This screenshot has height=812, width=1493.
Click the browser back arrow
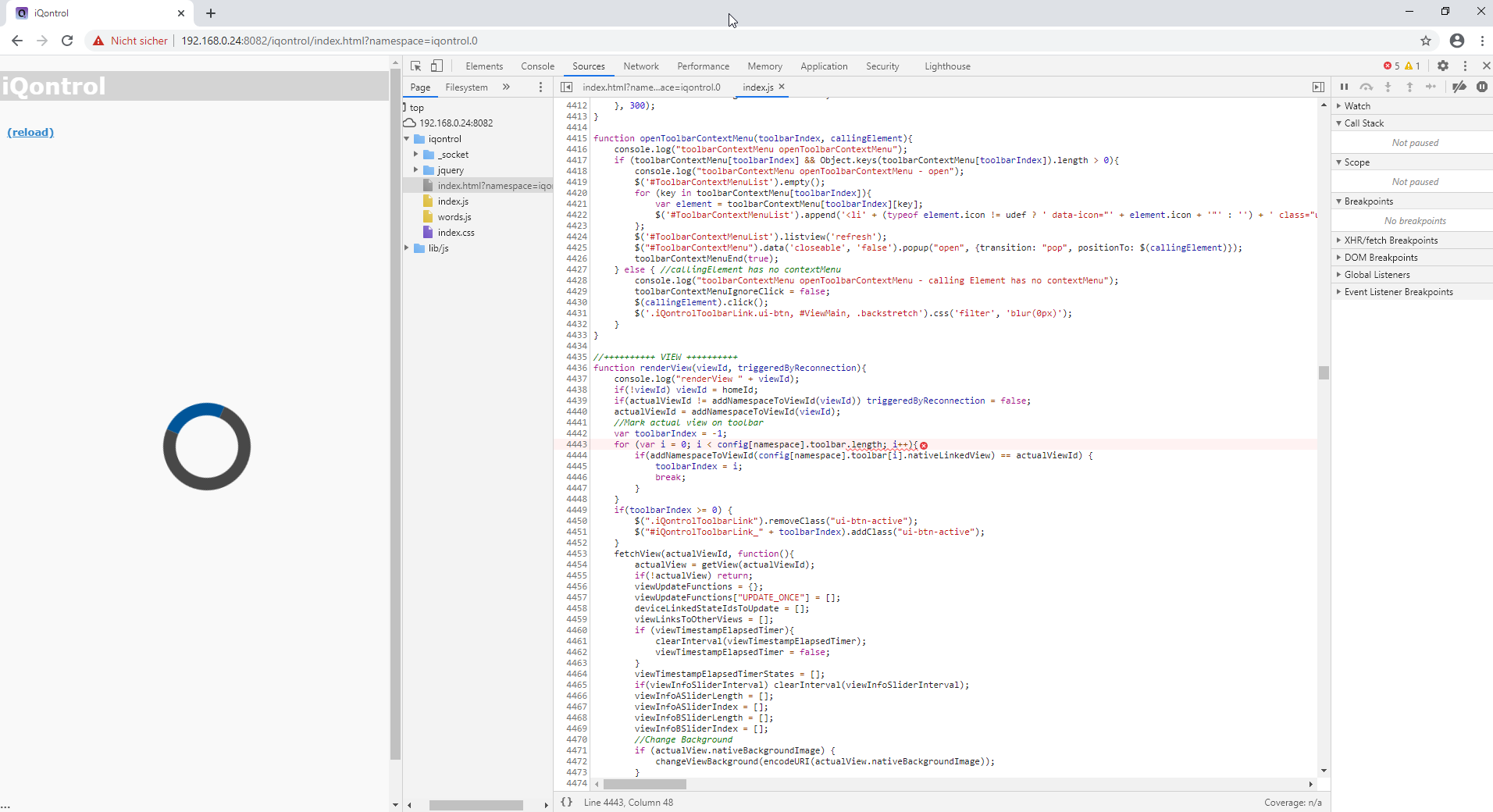[17, 41]
